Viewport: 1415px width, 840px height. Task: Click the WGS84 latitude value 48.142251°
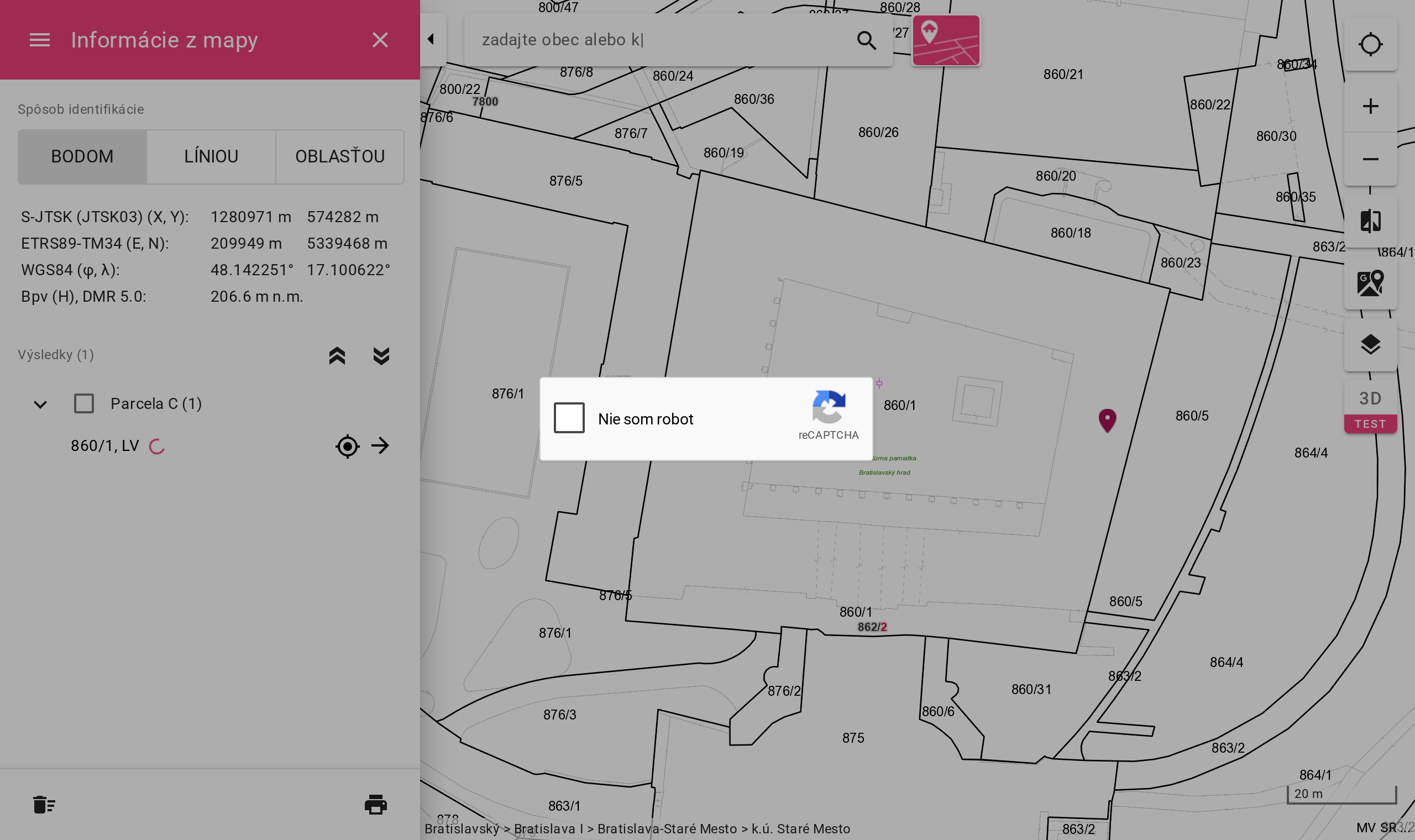(252, 270)
